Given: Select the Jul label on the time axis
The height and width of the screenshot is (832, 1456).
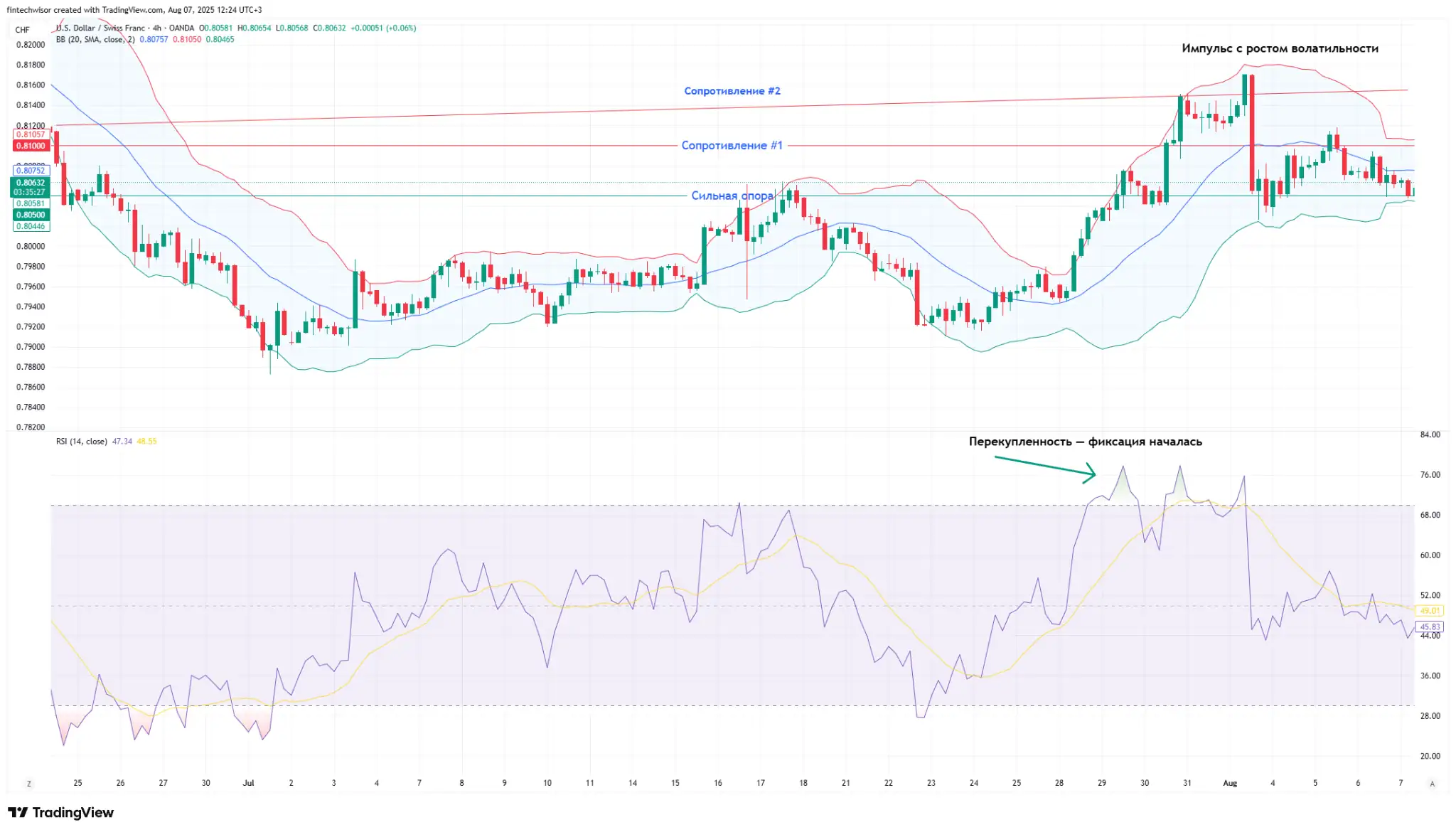Looking at the screenshot, I should (x=249, y=782).
